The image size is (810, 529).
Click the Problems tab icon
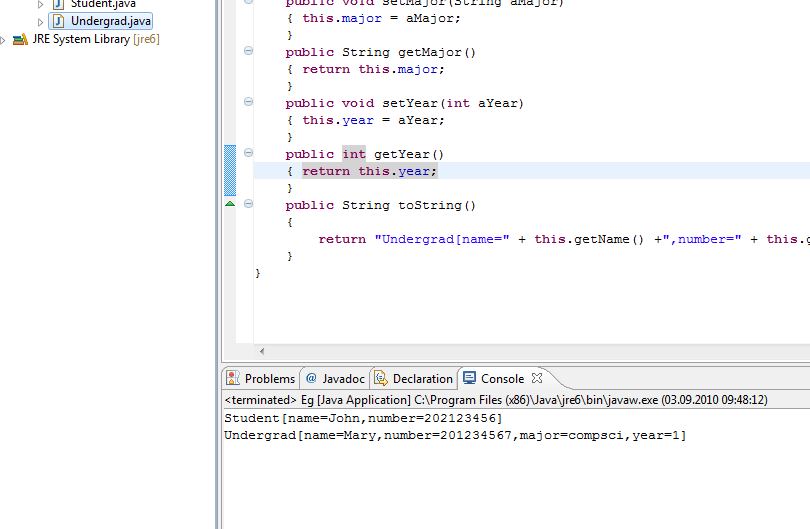(233, 378)
